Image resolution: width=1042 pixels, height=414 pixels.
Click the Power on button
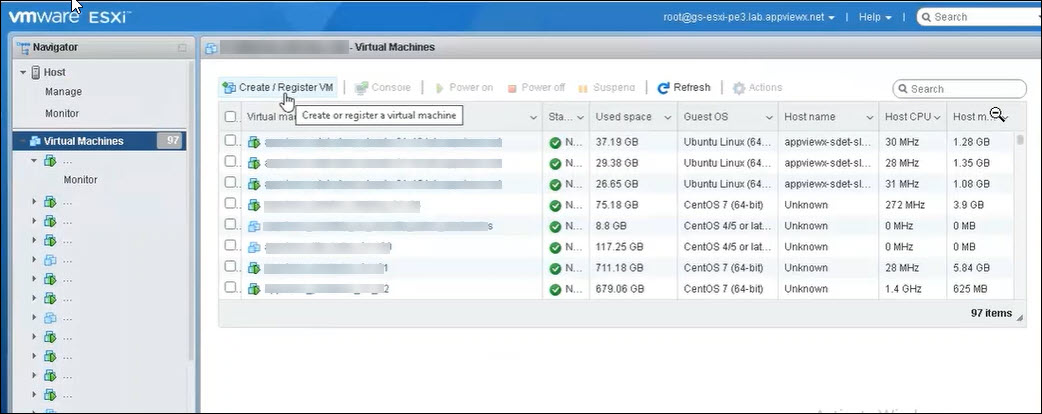(x=464, y=88)
